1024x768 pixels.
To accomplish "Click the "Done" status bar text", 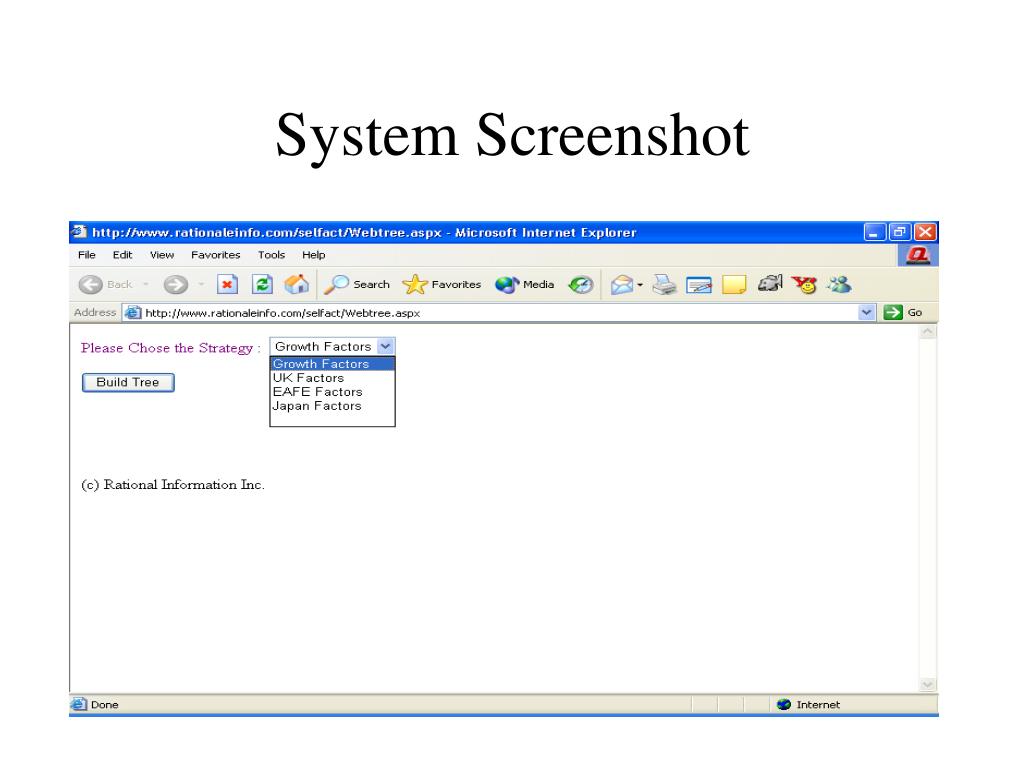I will (104, 705).
